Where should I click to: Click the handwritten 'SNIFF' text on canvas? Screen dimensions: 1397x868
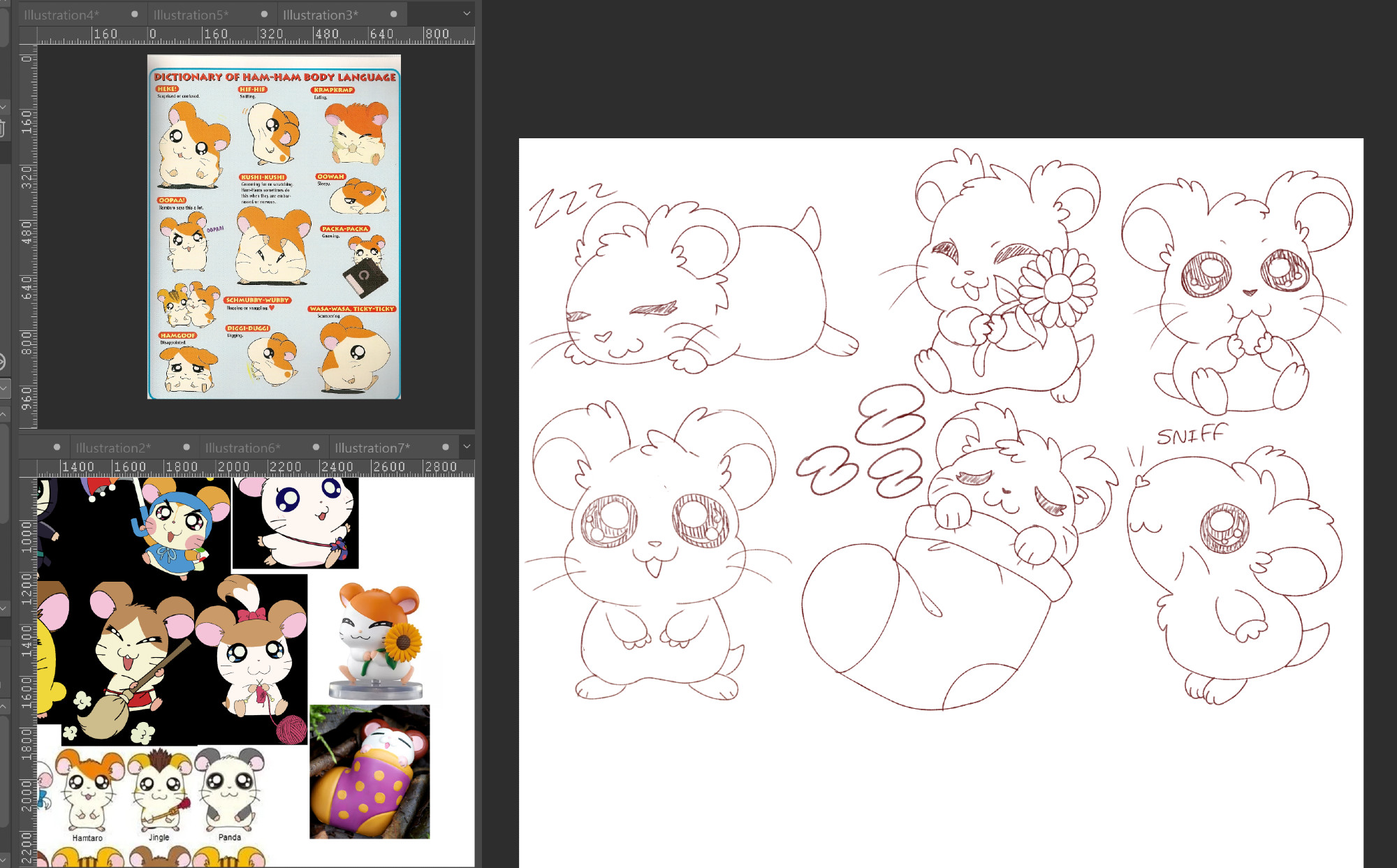click(1191, 434)
